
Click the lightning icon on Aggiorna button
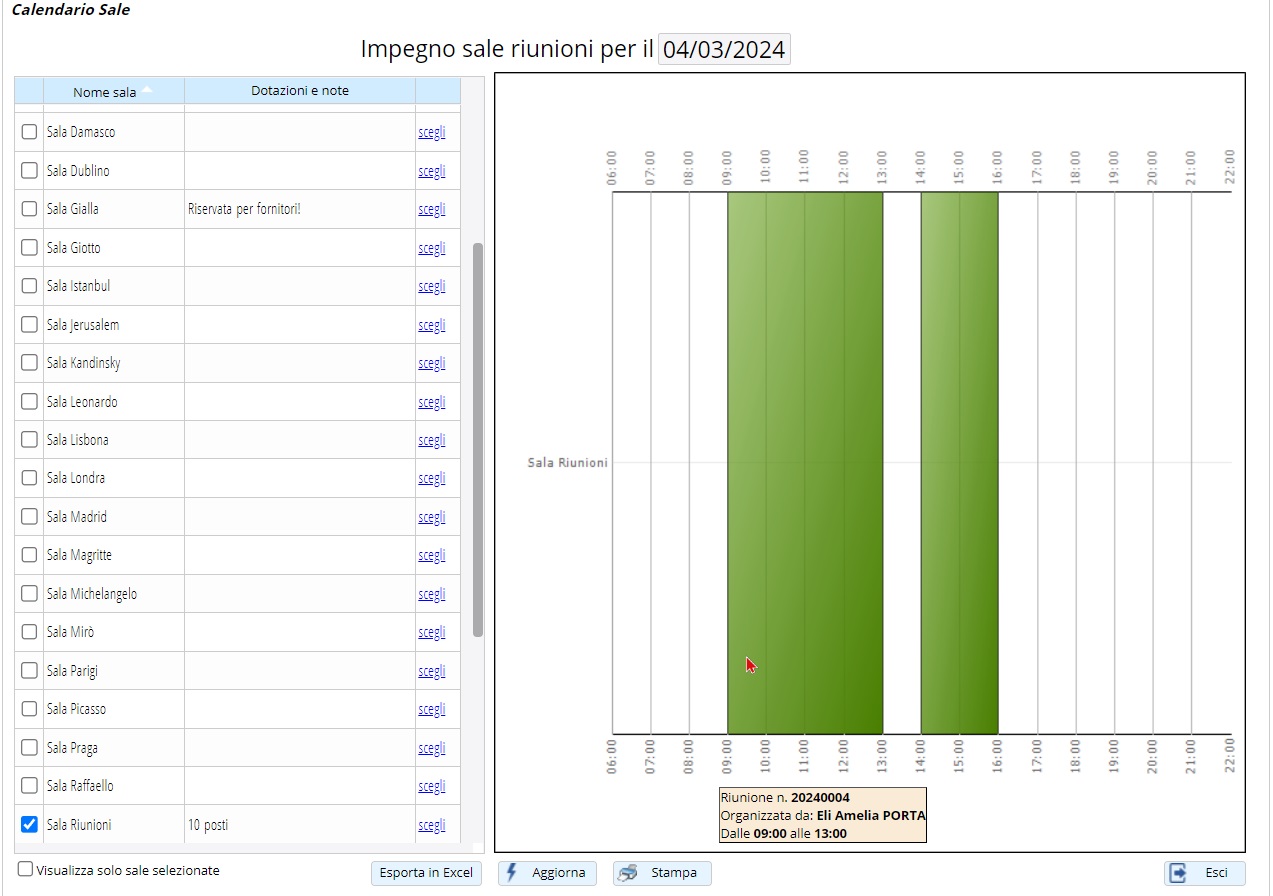coord(513,872)
